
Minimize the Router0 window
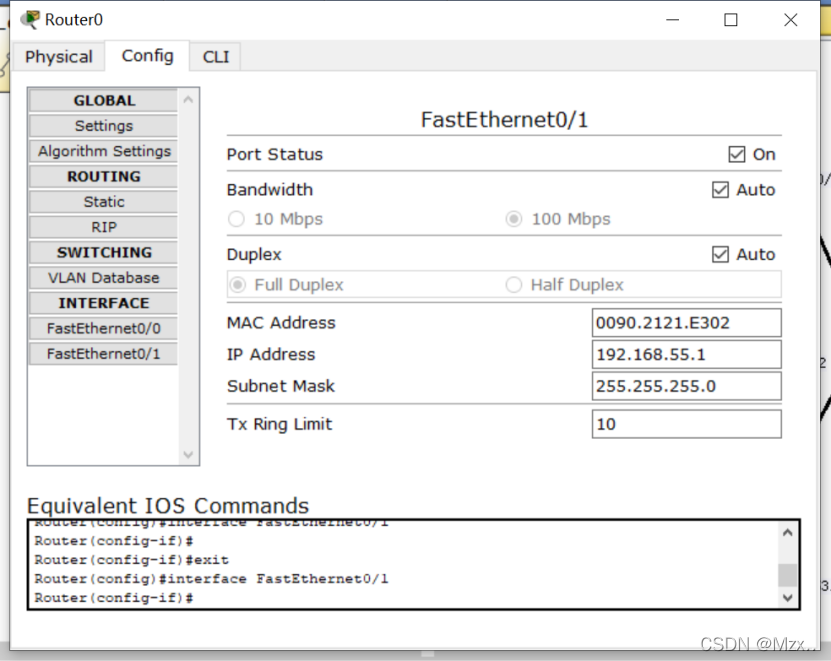671,20
